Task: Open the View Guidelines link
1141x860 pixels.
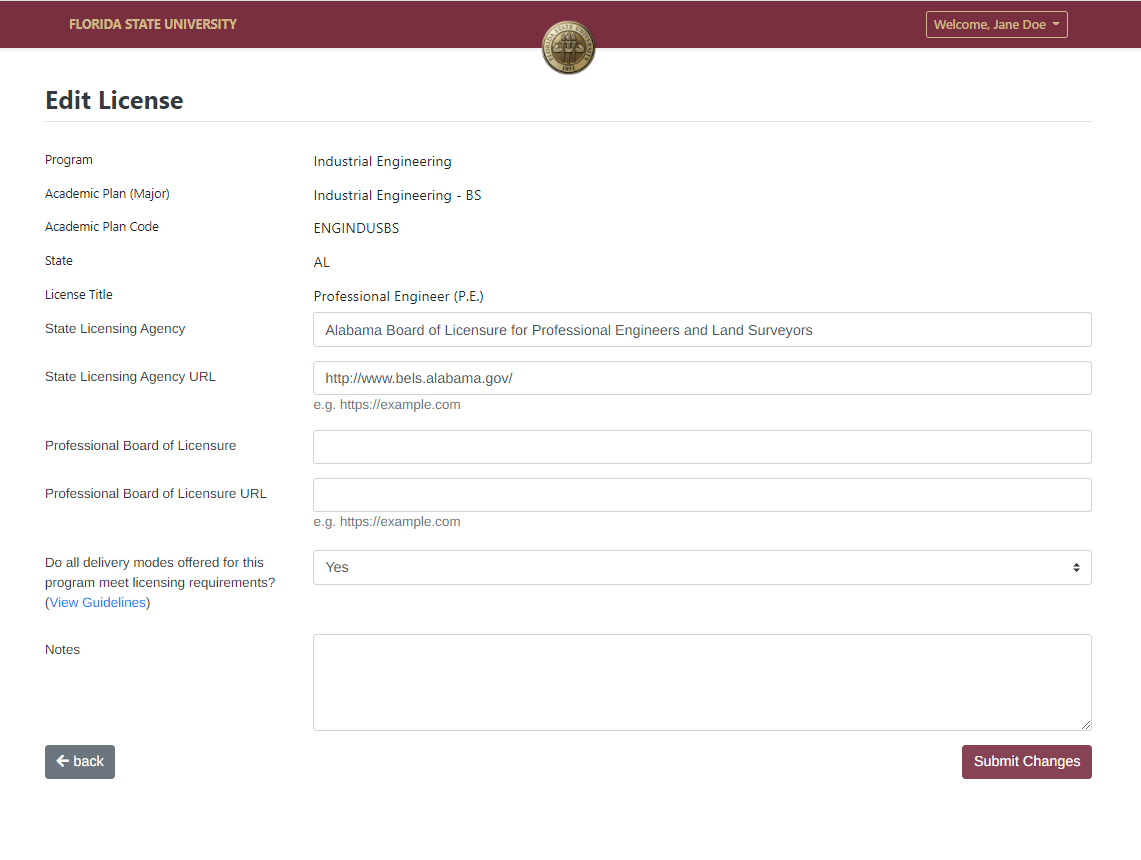Action: (x=96, y=602)
